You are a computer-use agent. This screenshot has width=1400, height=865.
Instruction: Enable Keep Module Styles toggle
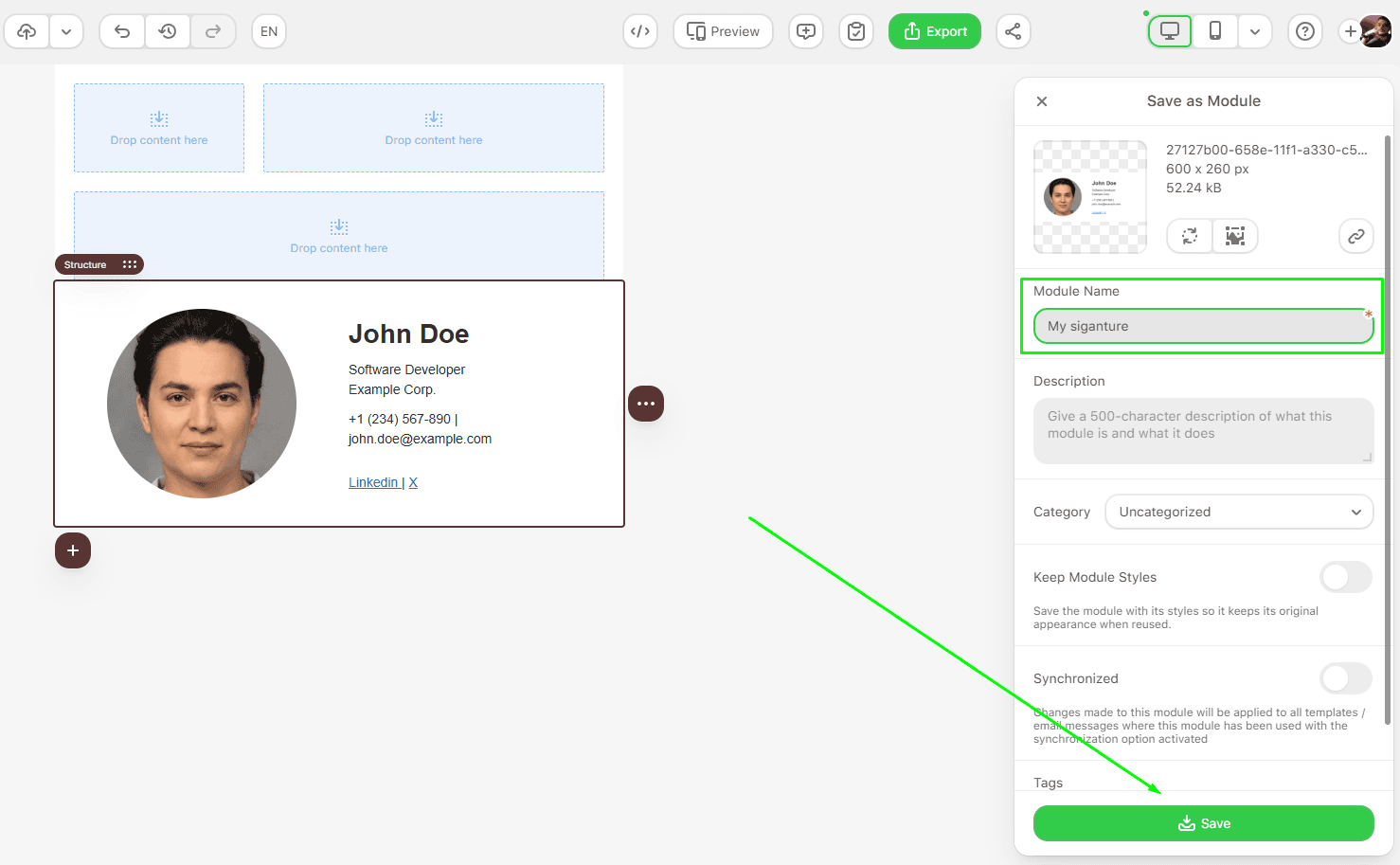point(1346,577)
